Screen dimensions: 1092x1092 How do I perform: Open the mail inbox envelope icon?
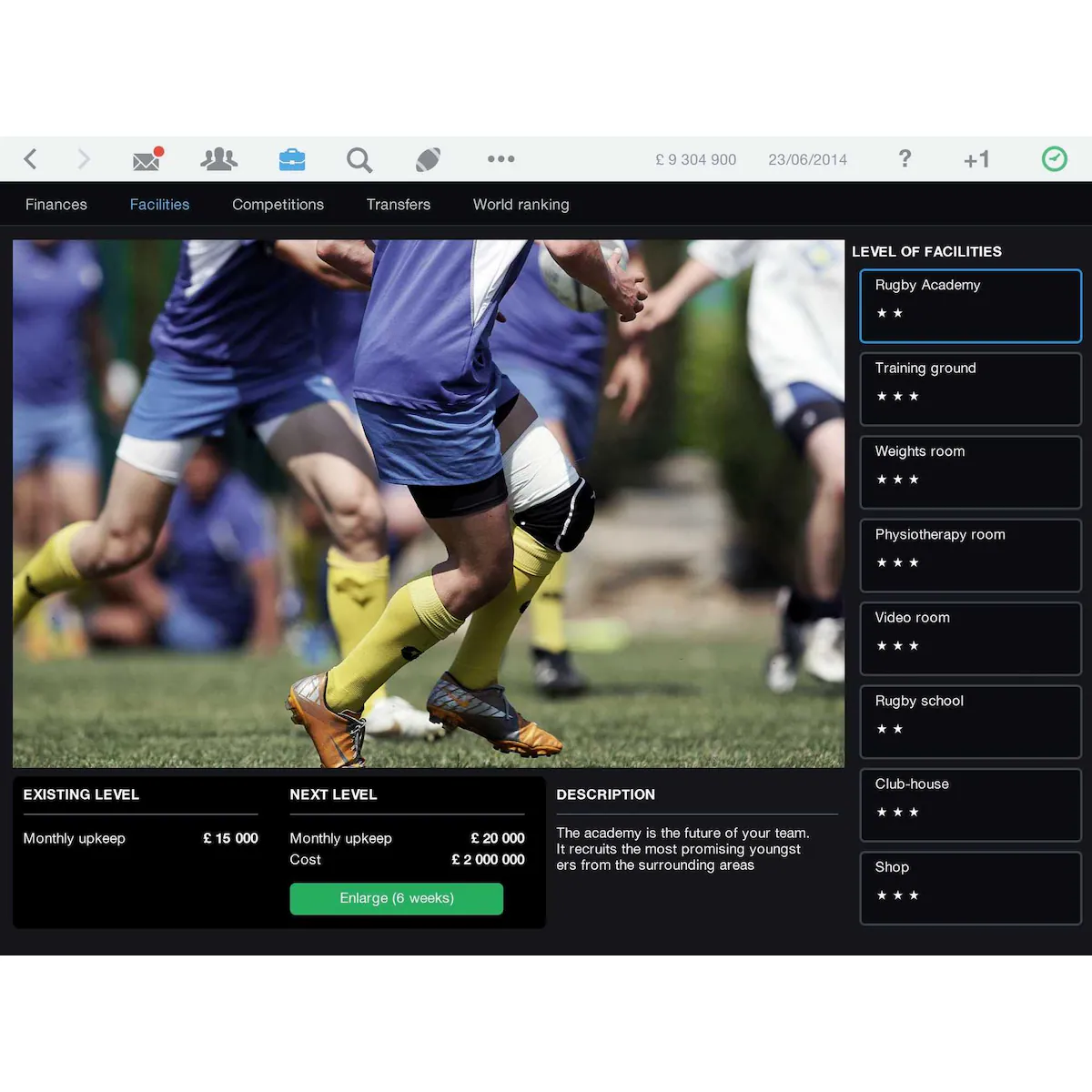[147, 159]
